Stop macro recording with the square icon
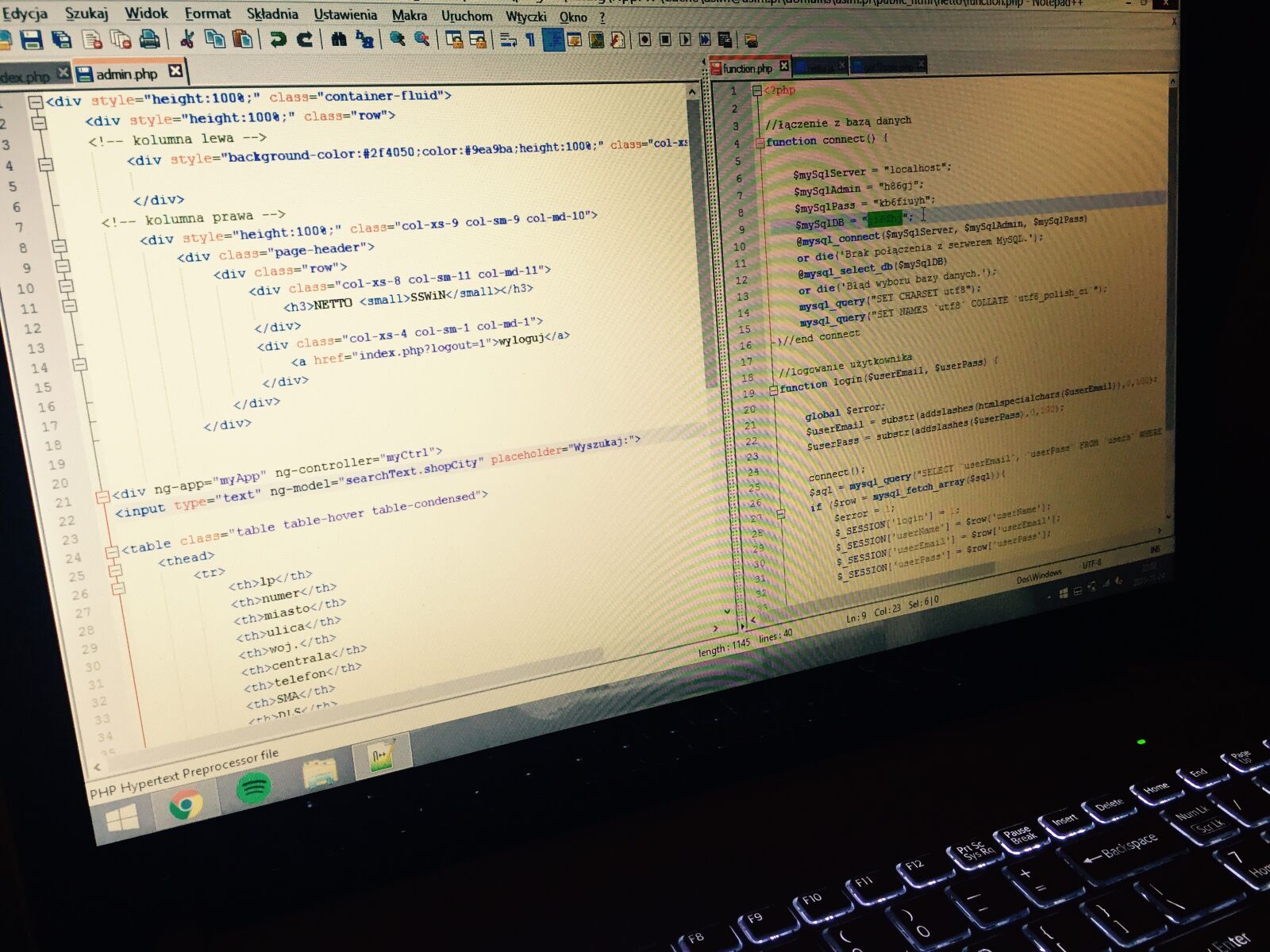Image resolution: width=1270 pixels, height=952 pixels. 665,39
